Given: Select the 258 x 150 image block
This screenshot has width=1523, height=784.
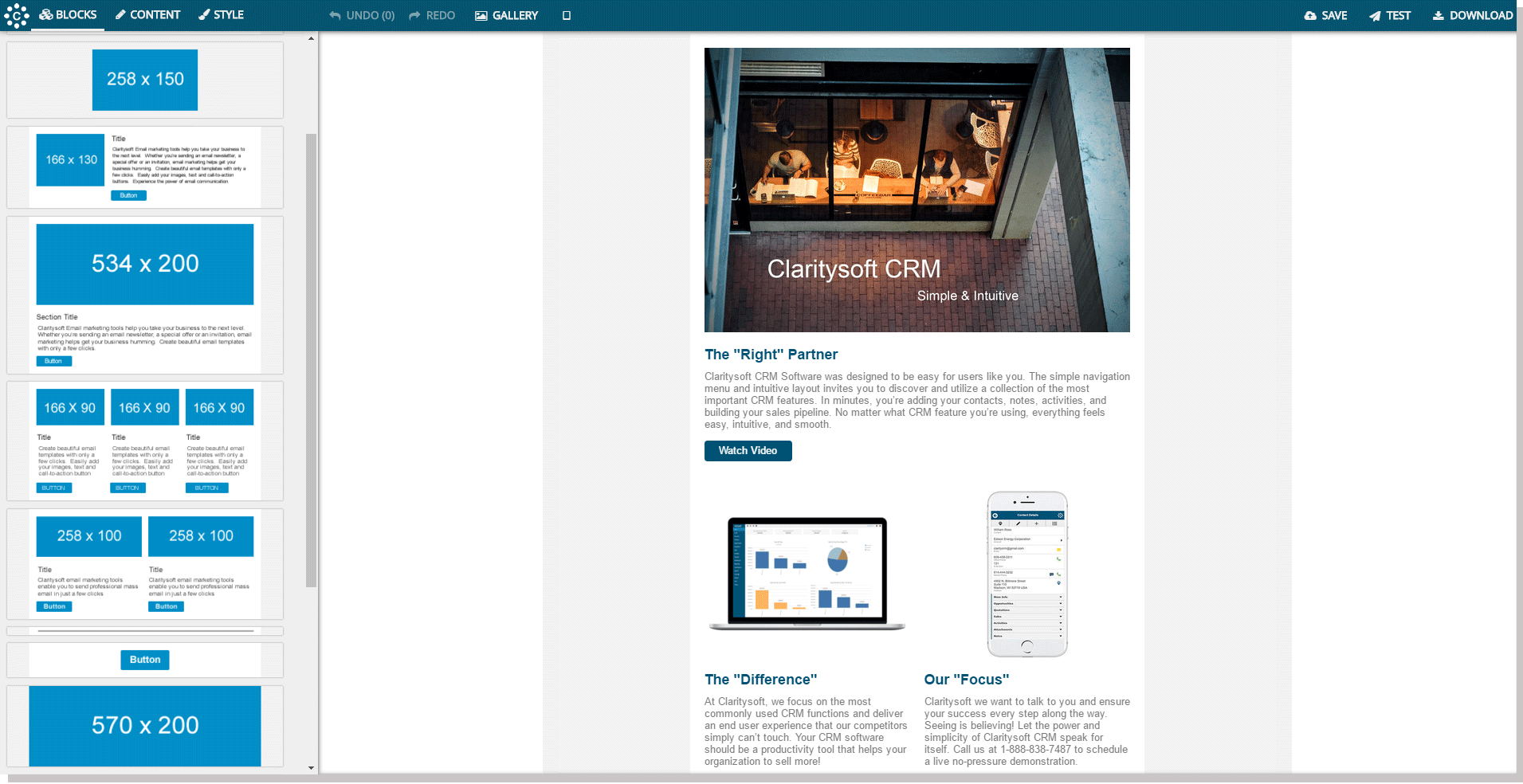Looking at the screenshot, I should (145, 80).
